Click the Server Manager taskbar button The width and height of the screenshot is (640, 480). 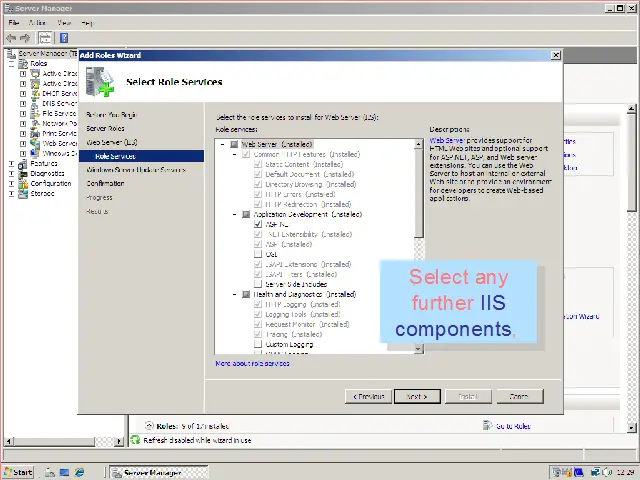pyautogui.click(x=159, y=472)
